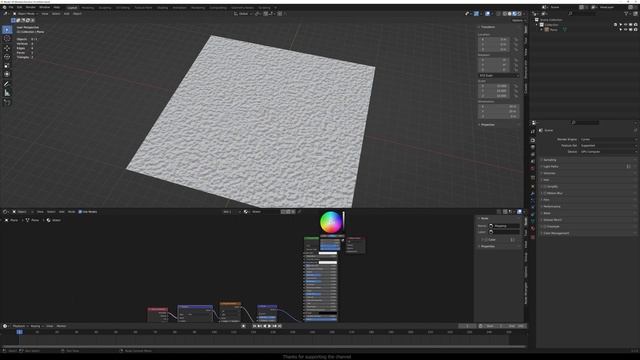The width and height of the screenshot is (640, 360).
Task: Open the View Layer properties tab
Action: point(533,155)
